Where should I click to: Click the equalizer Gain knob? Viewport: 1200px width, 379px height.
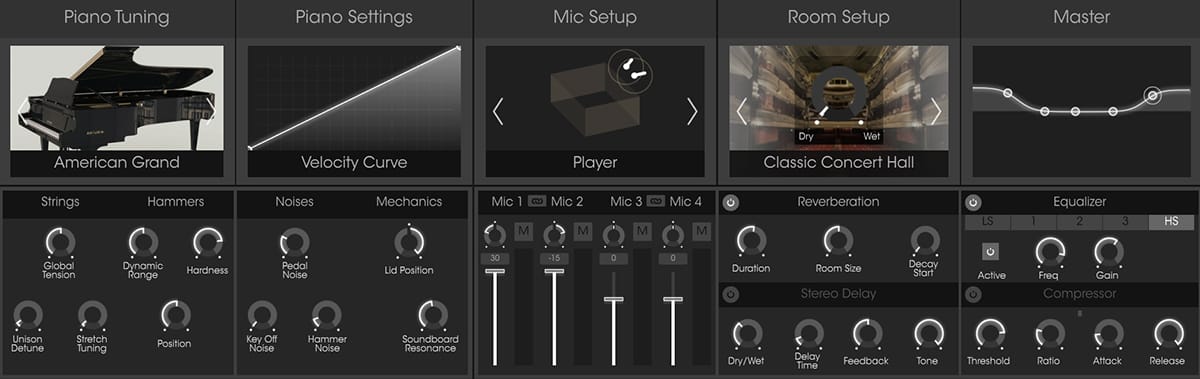[1108, 252]
